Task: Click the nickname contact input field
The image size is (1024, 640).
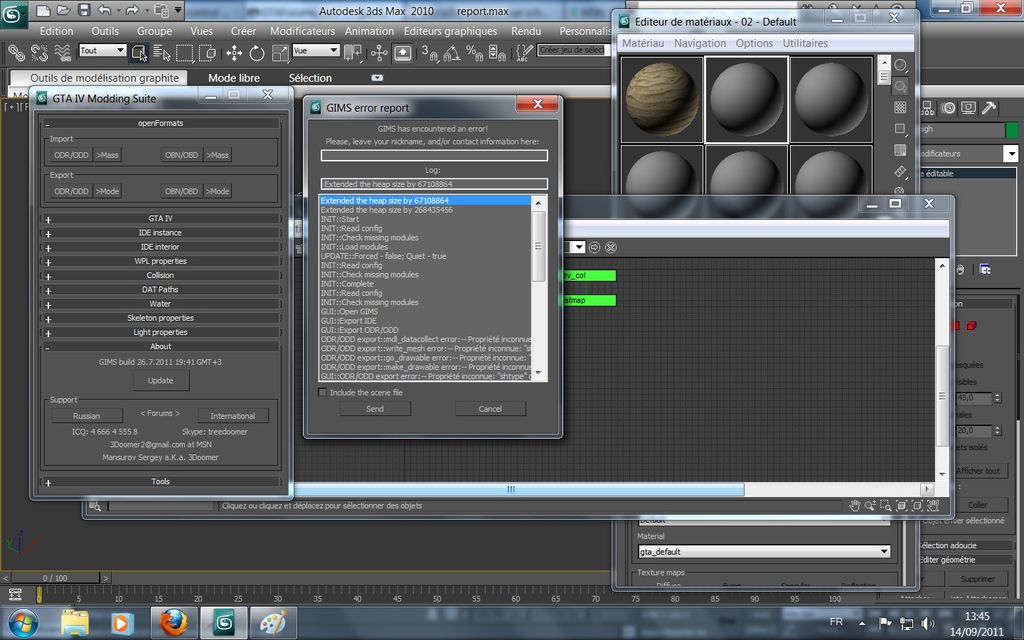Action: point(434,155)
